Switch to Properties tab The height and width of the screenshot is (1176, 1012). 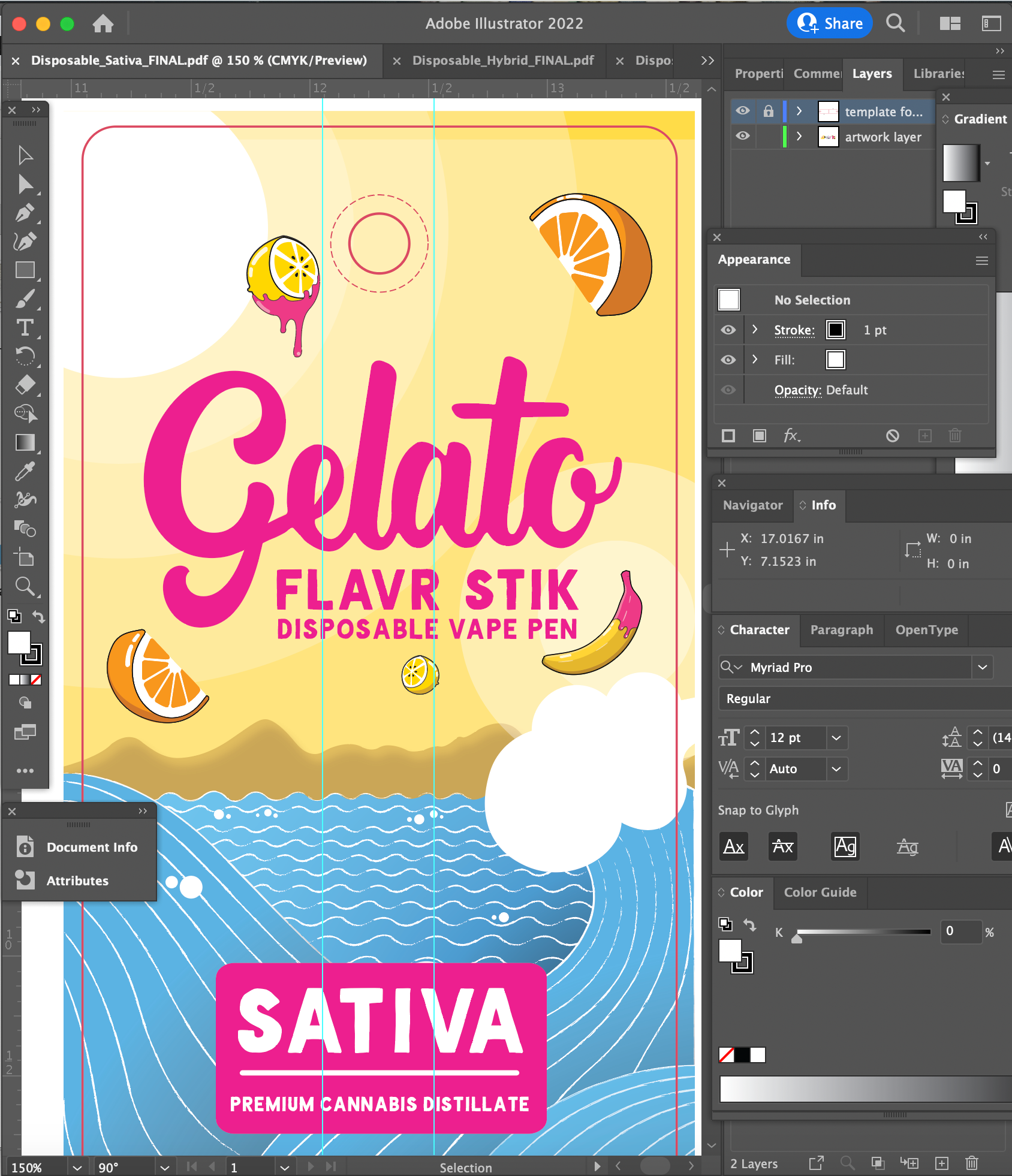(x=759, y=74)
